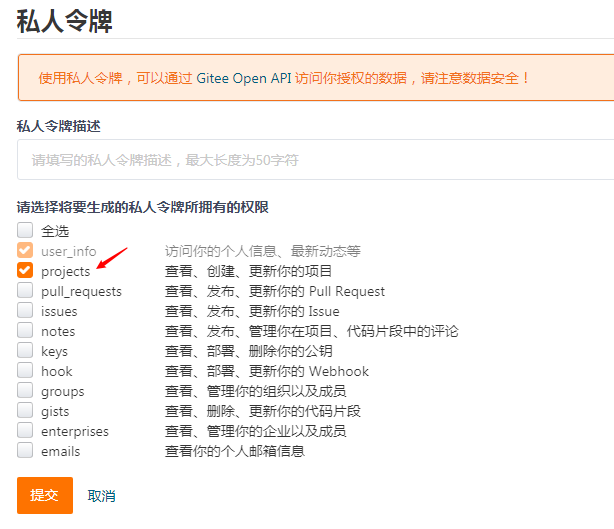The width and height of the screenshot is (614, 529).
Task: Click the 全选 label text
Action: [x=55, y=231]
